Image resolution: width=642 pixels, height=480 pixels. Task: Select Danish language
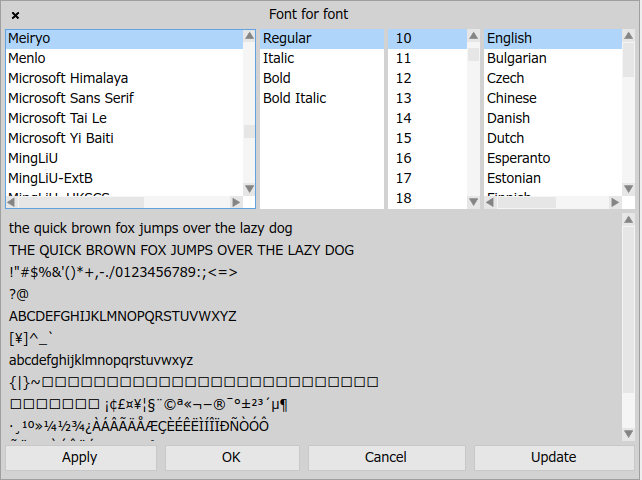(x=553, y=118)
